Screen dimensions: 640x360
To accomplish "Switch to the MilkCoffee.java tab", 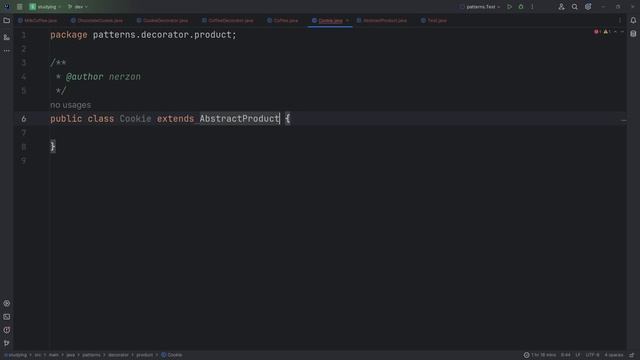I will pos(38,20).
